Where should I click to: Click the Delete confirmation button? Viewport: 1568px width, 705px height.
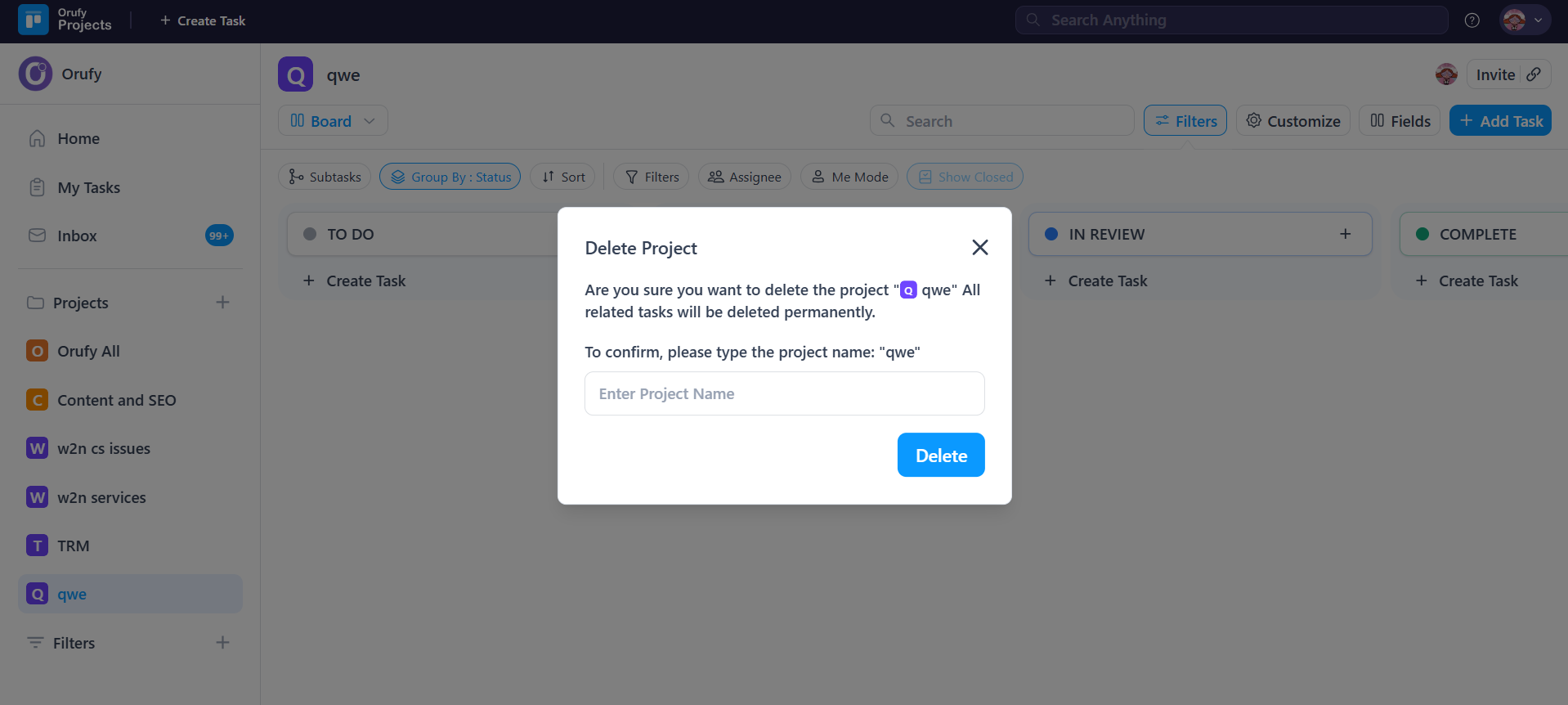pos(940,455)
